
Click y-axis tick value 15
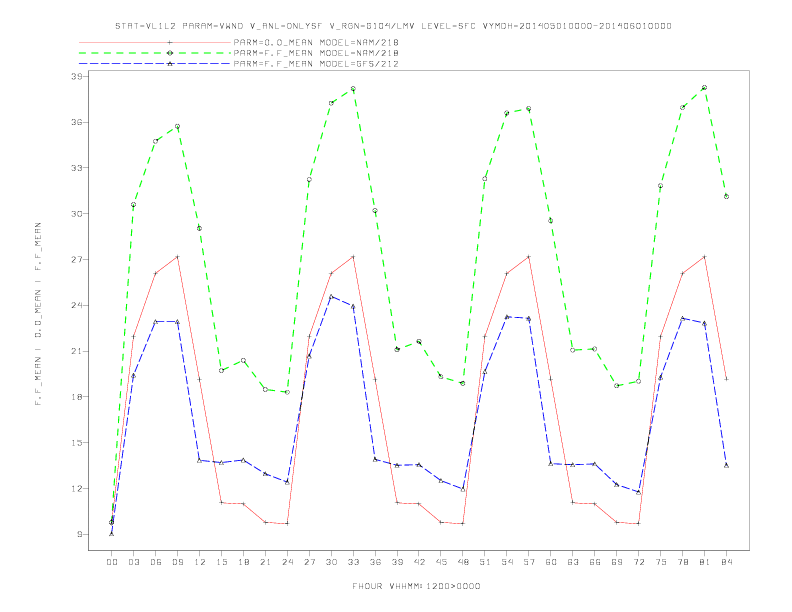coord(76,443)
